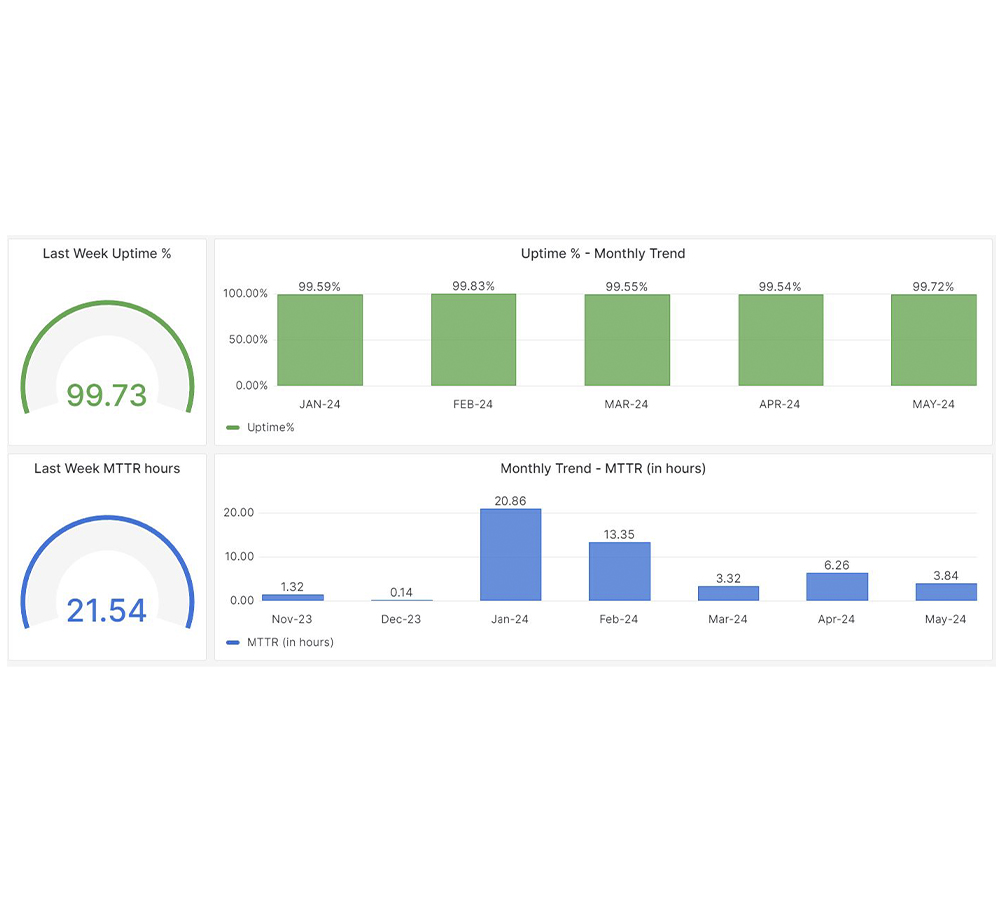Open the Last Week MTTR hours title menu
The image size is (1000, 900).
click(107, 468)
